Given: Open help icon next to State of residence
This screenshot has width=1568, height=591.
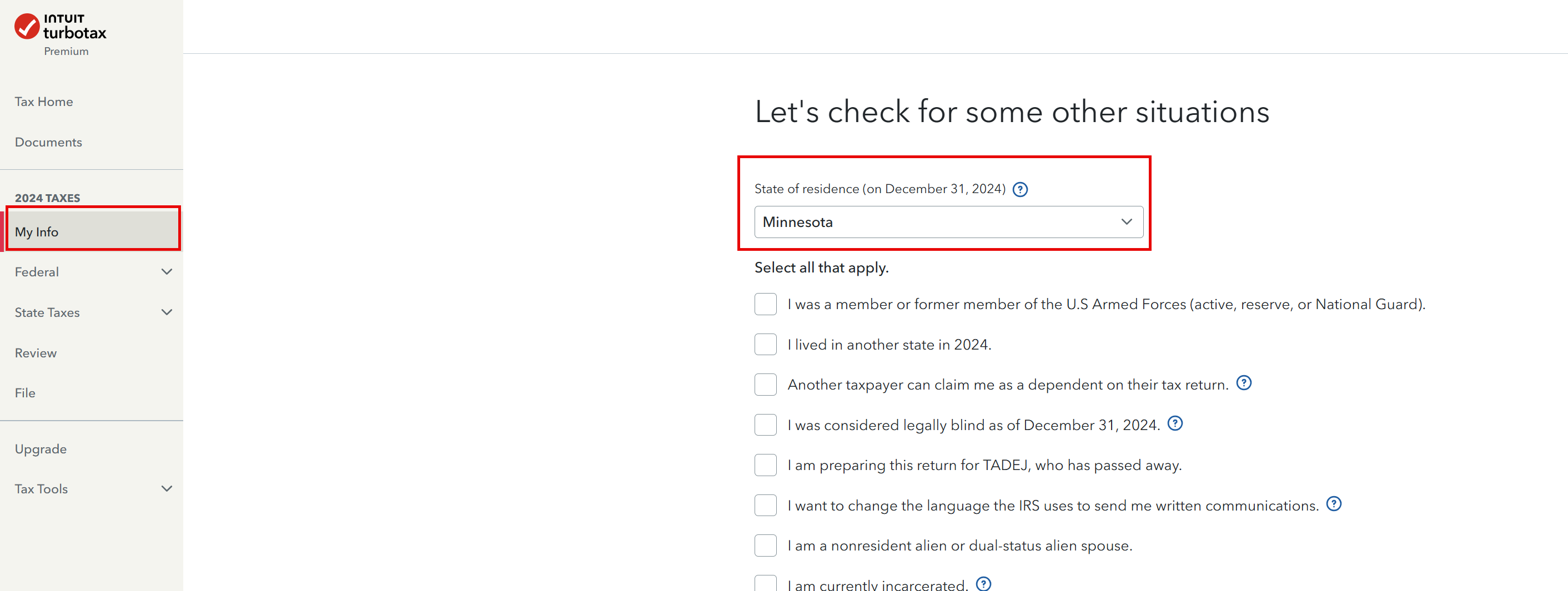Looking at the screenshot, I should click(1020, 189).
